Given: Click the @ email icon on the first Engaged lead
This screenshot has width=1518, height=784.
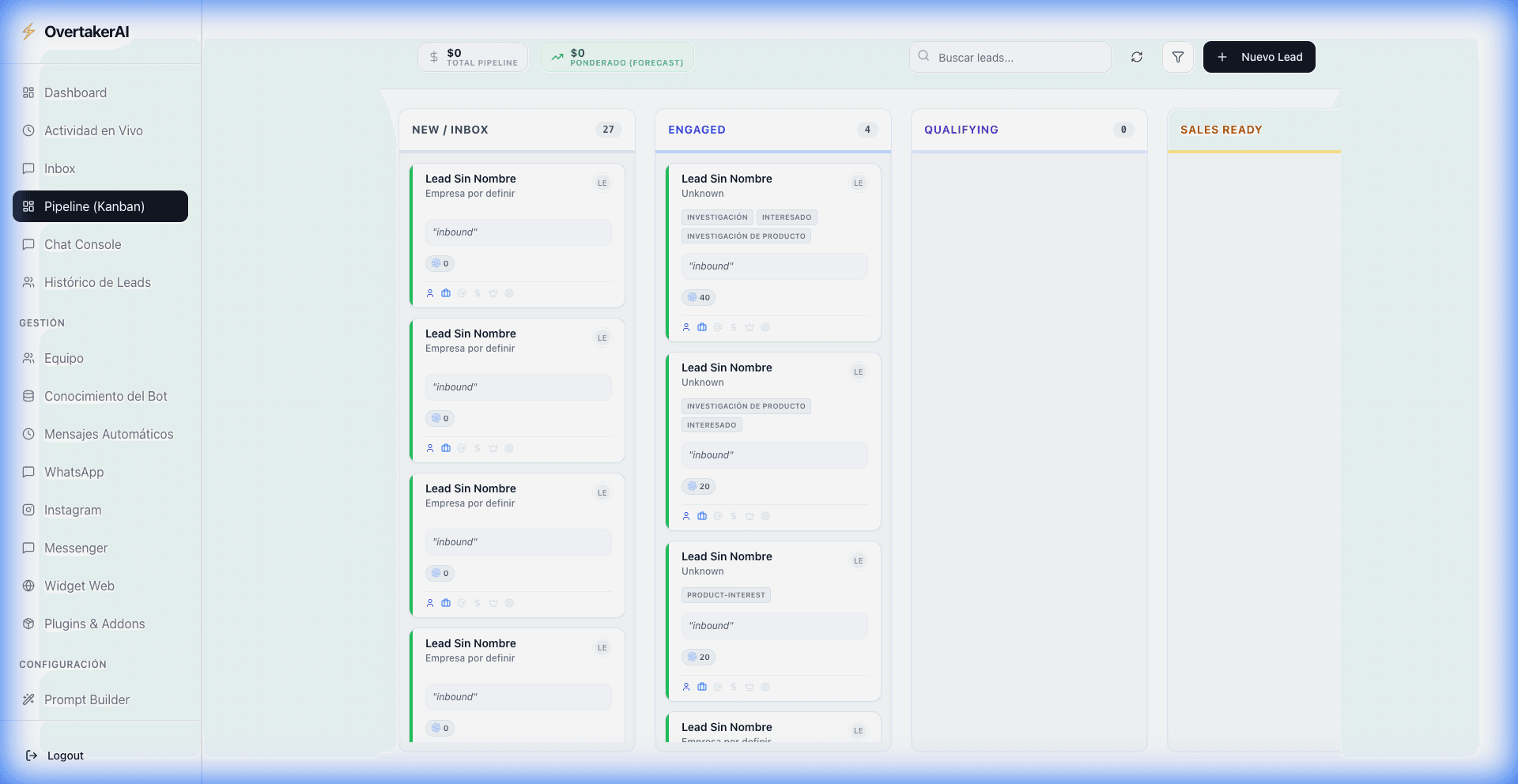Looking at the screenshot, I should coord(718,326).
